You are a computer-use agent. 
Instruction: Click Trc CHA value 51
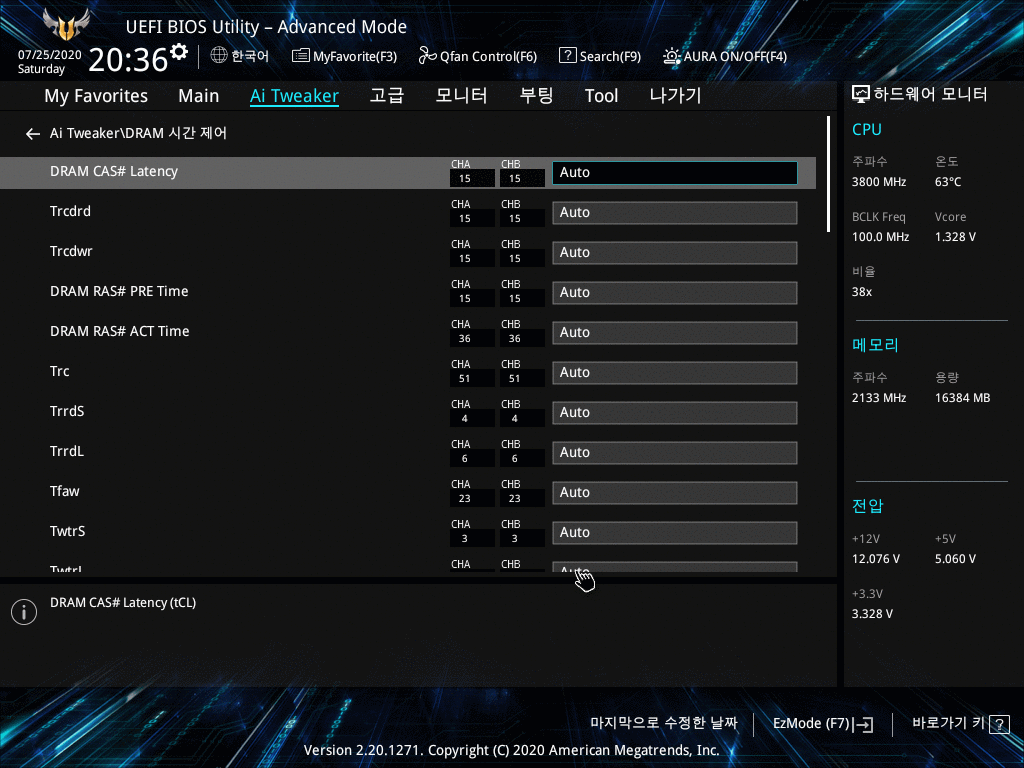click(465, 379)
